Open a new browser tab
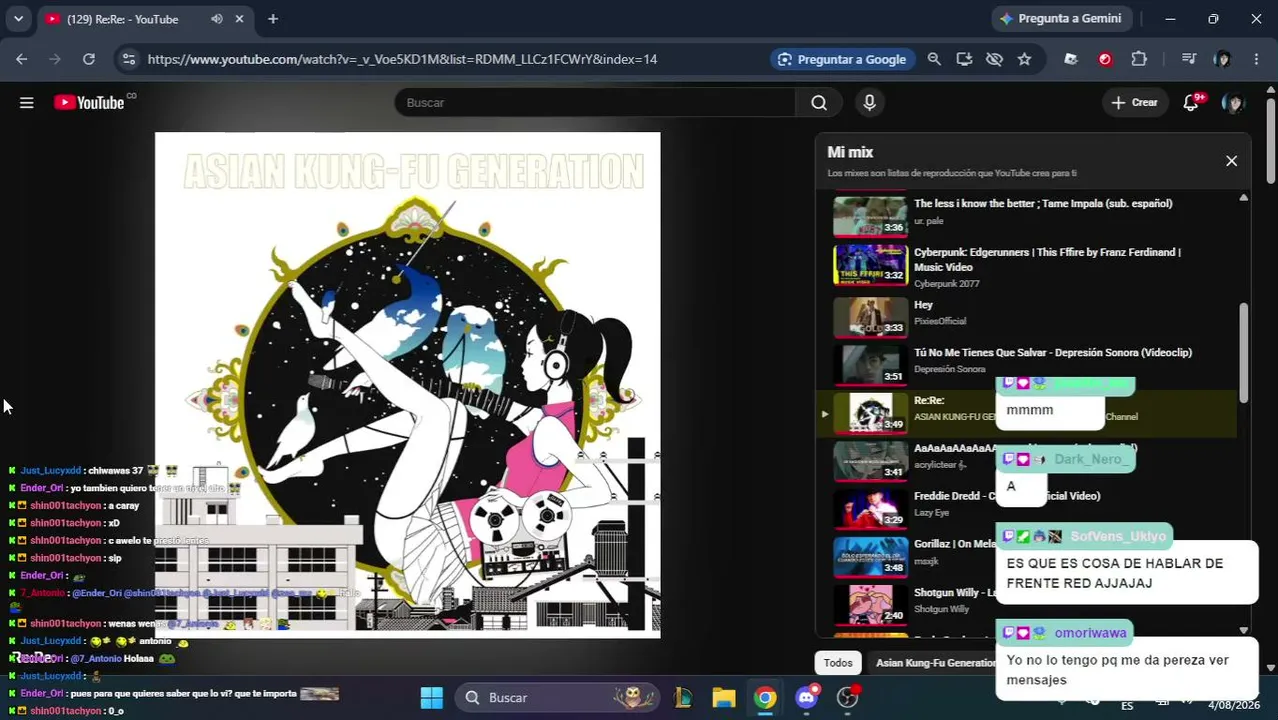Image resolution: width=1278 pixels, height=720 pixels. [x=273, y=19]
